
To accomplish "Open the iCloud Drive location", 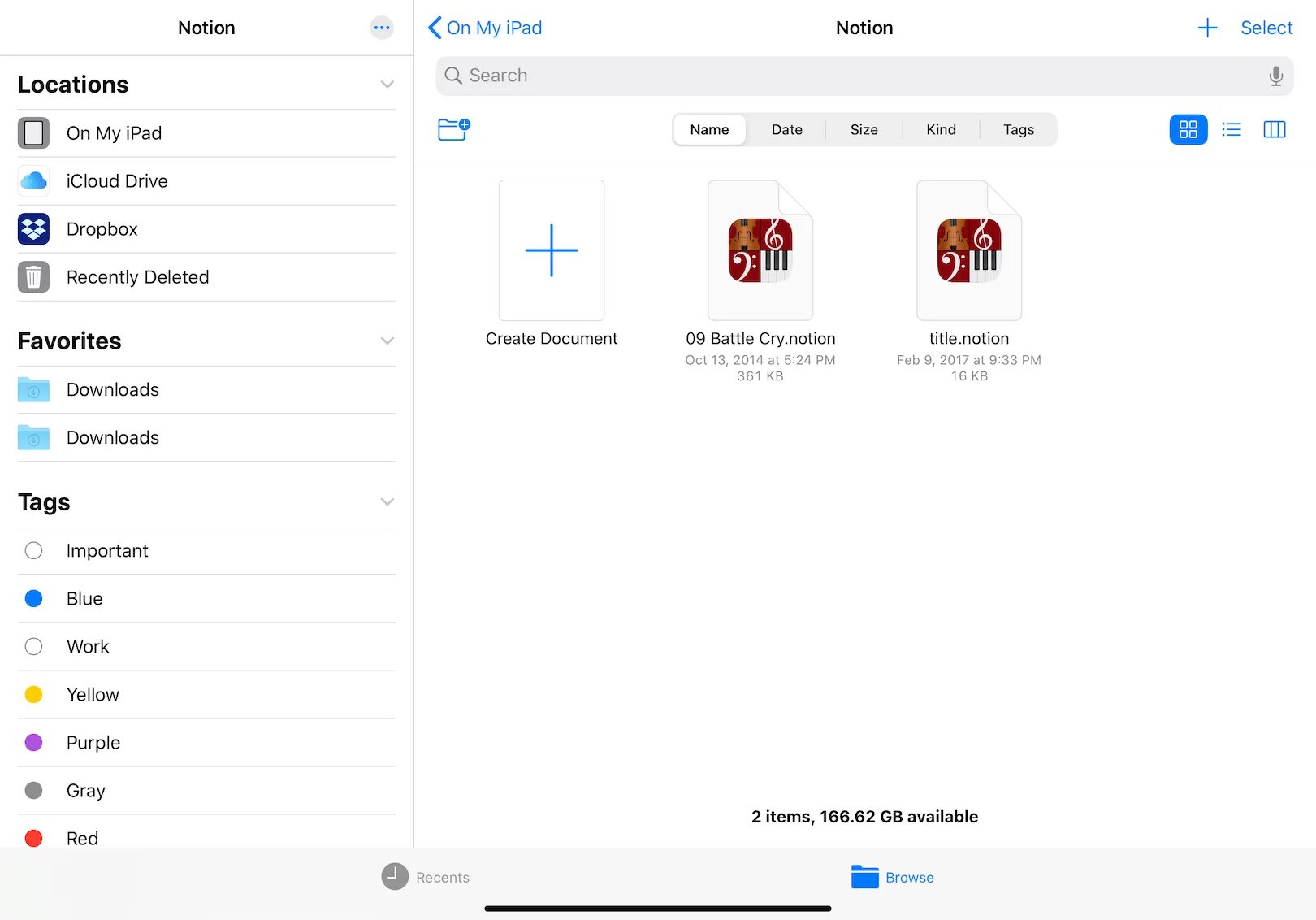I will point(206,181).
